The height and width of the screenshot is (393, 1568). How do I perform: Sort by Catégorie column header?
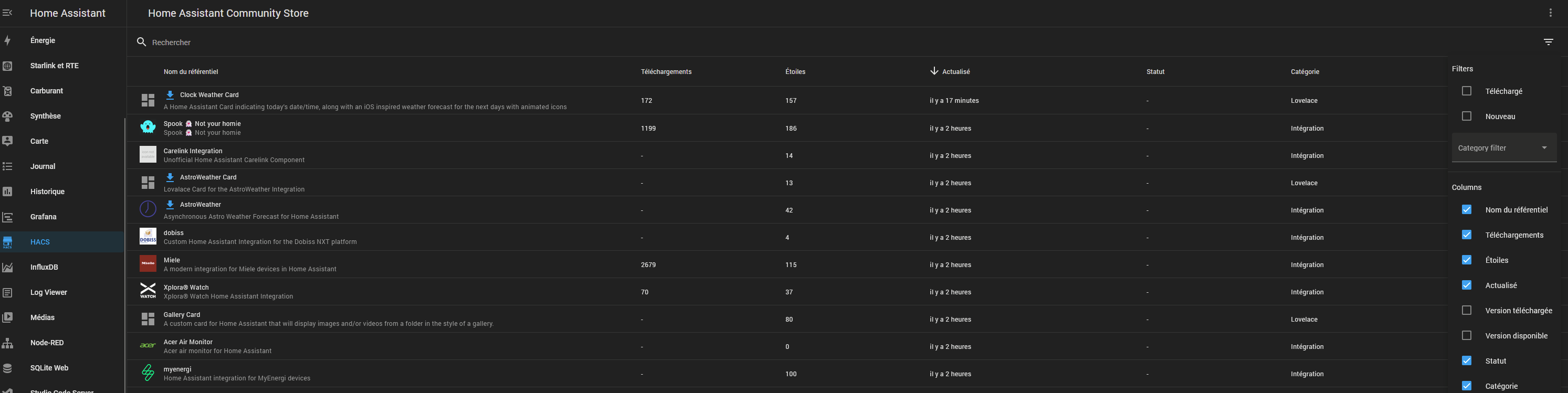[1304, 72]
